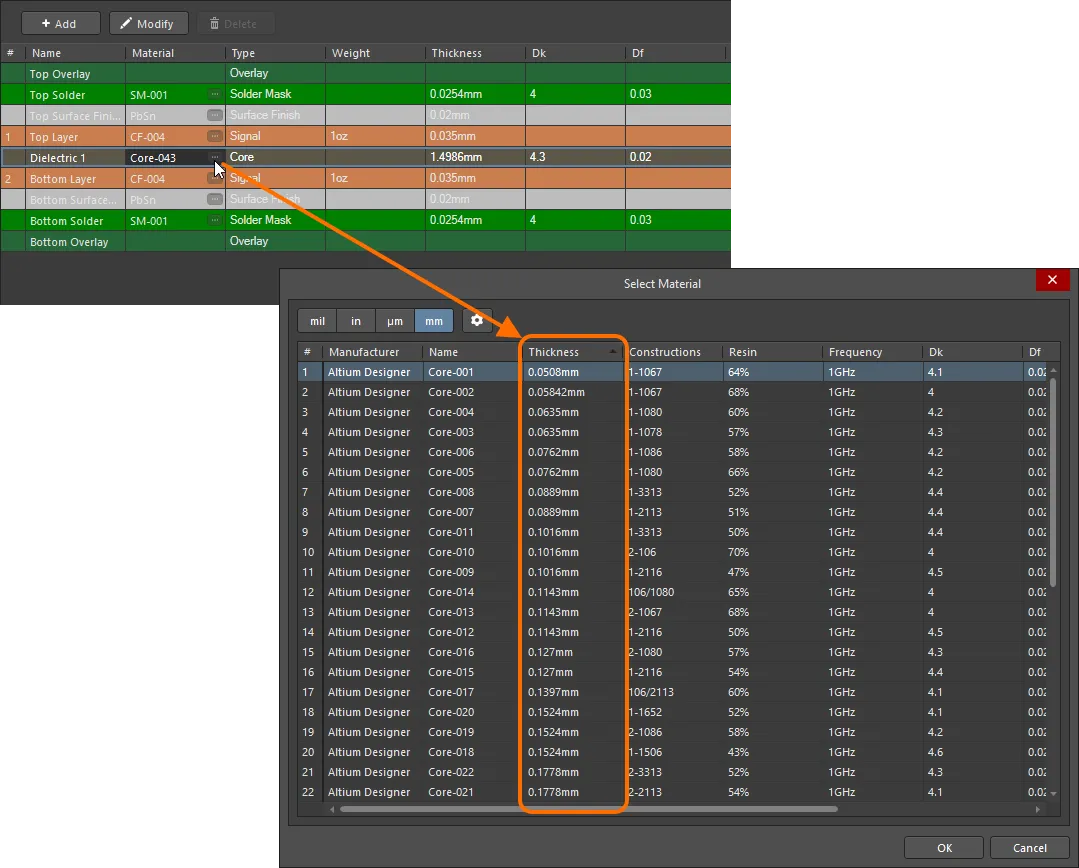
Task: Sort by Manufacturer column header
Action: [373, 352]
